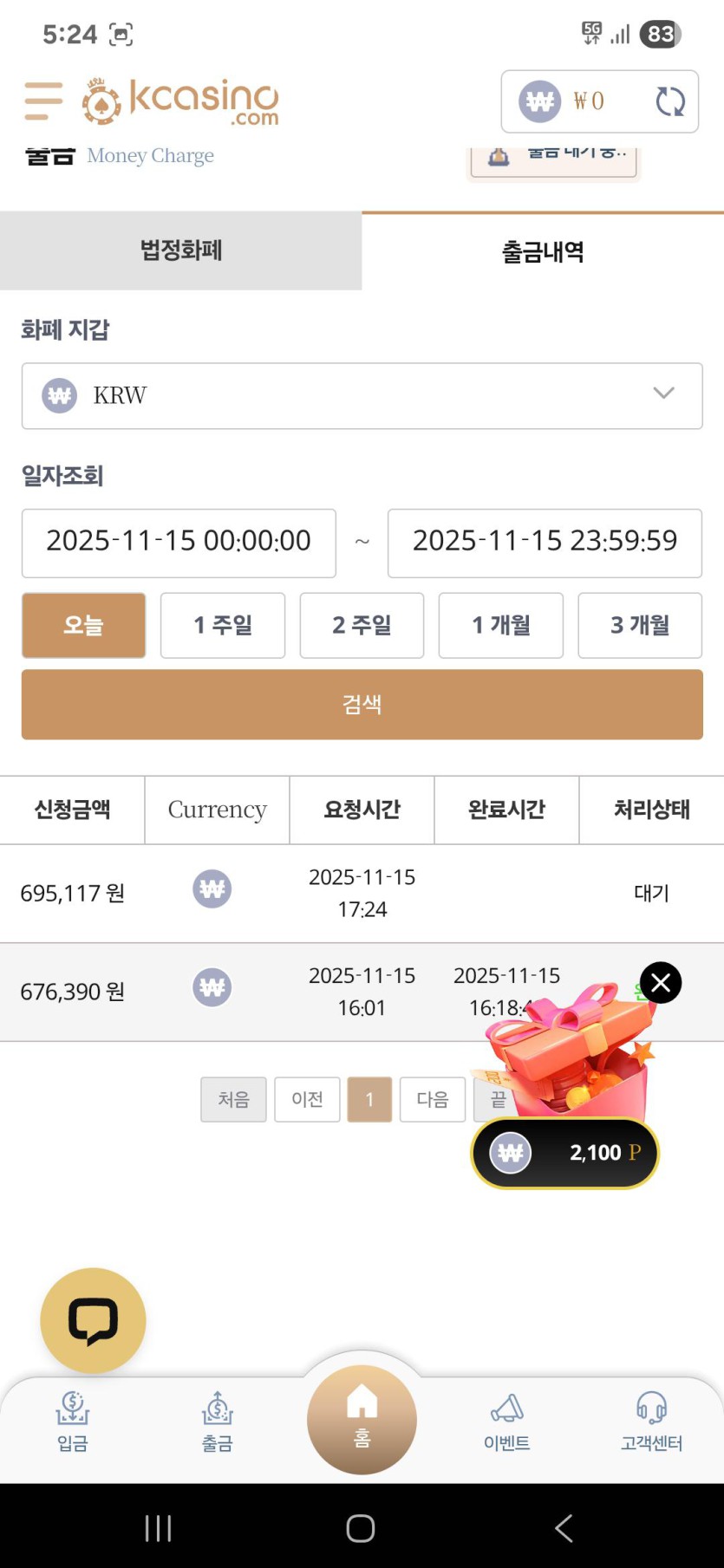Select the 오늘 date range
Viewport: 724px width, 1568px height.
(83, 625)
